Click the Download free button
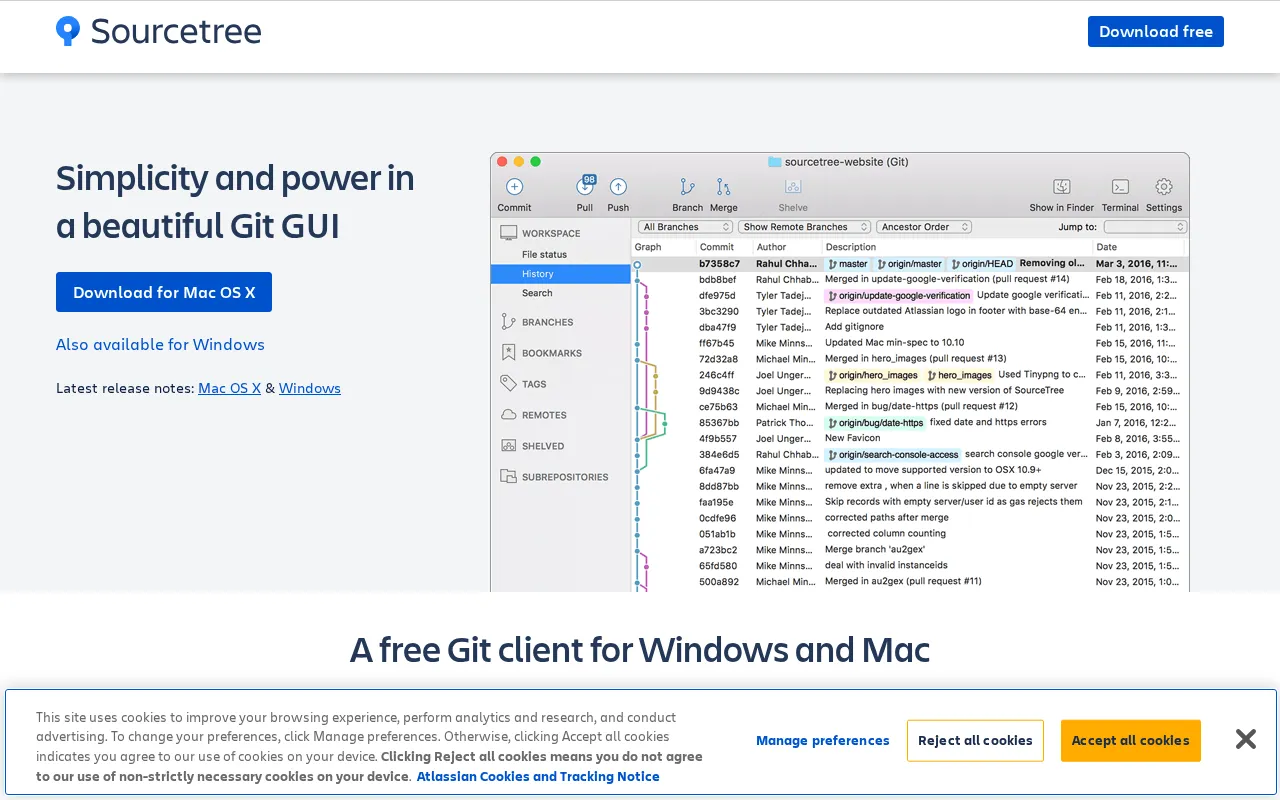 [1156, 31]
